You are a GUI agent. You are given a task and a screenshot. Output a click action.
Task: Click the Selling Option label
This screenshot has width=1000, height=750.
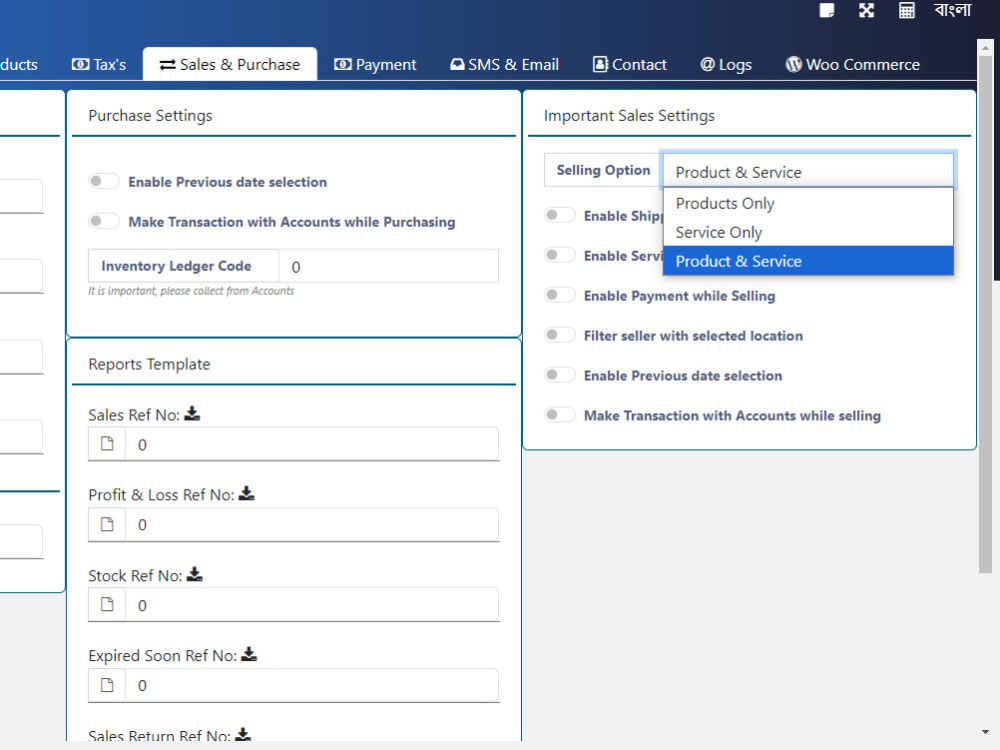tap(603, 170)
